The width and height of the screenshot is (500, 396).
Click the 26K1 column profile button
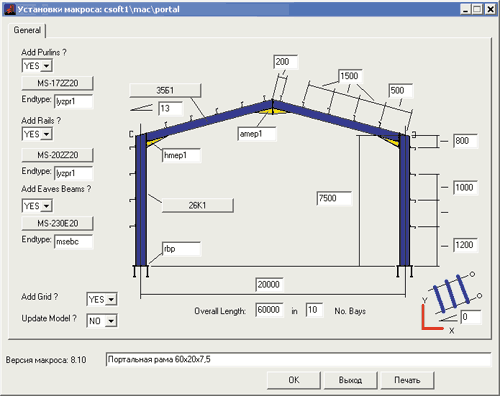[197, 205]
